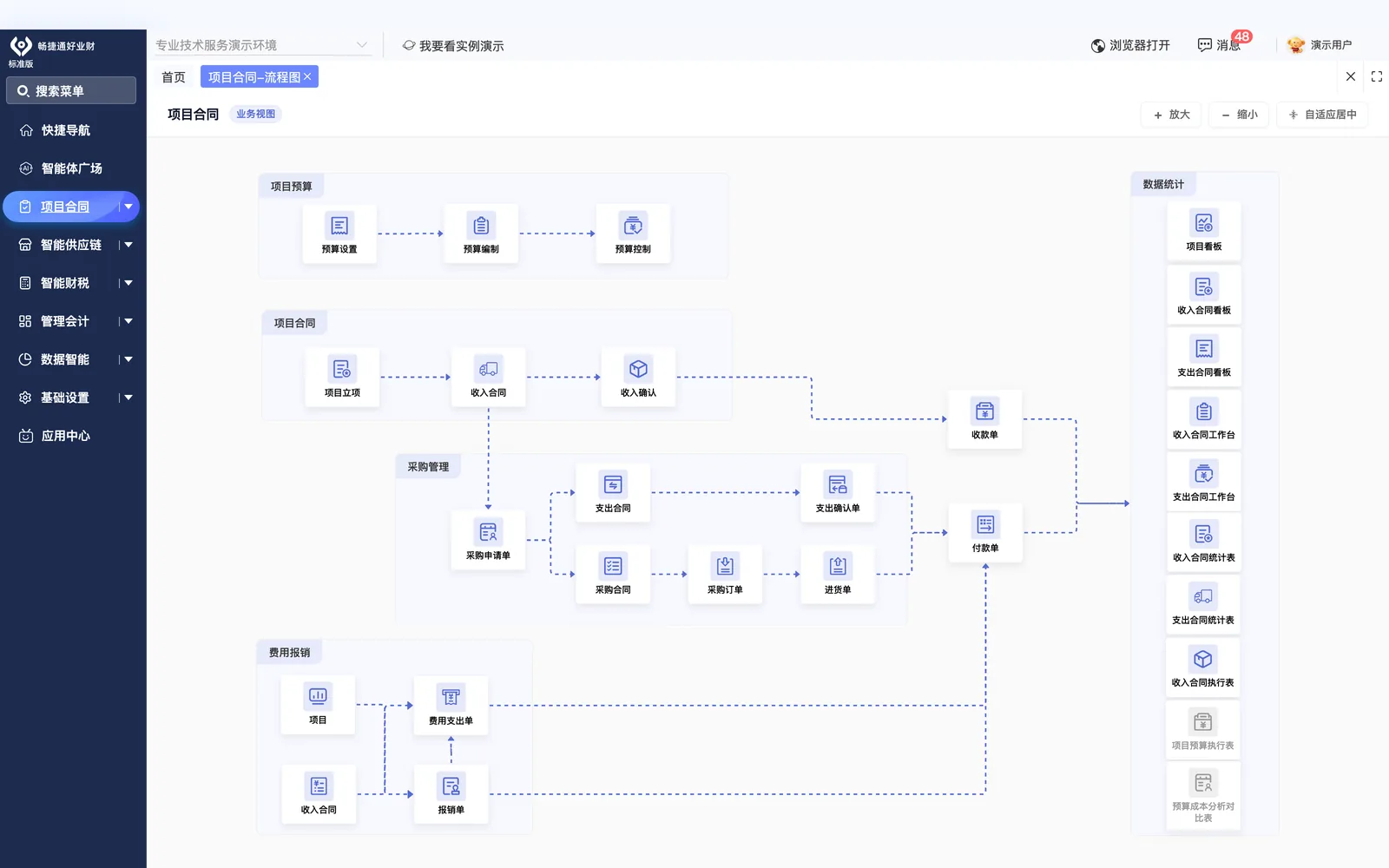Expand the 项目合同 sidebar menu arrow
Image resolution: width=1389 pixels, height=868 pixels.
pos(128,207)
